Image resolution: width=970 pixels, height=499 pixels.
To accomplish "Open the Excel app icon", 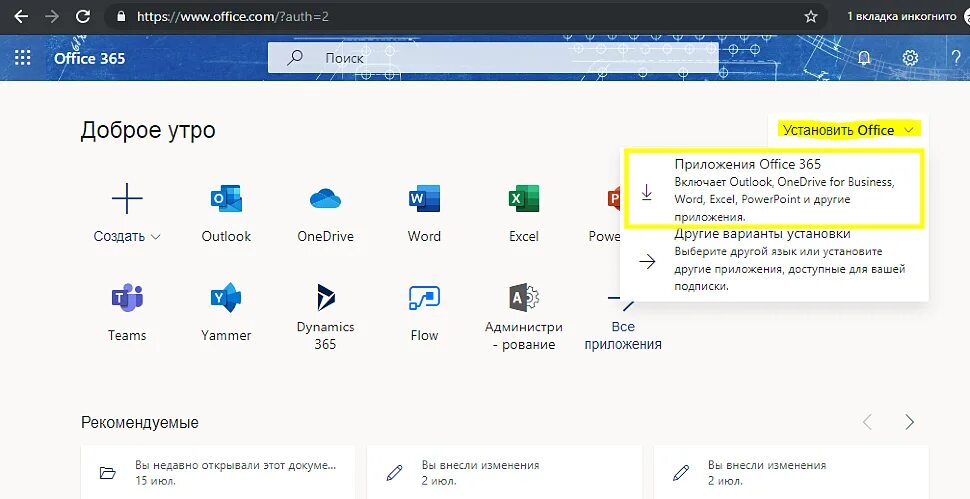I will click(524, 199).
